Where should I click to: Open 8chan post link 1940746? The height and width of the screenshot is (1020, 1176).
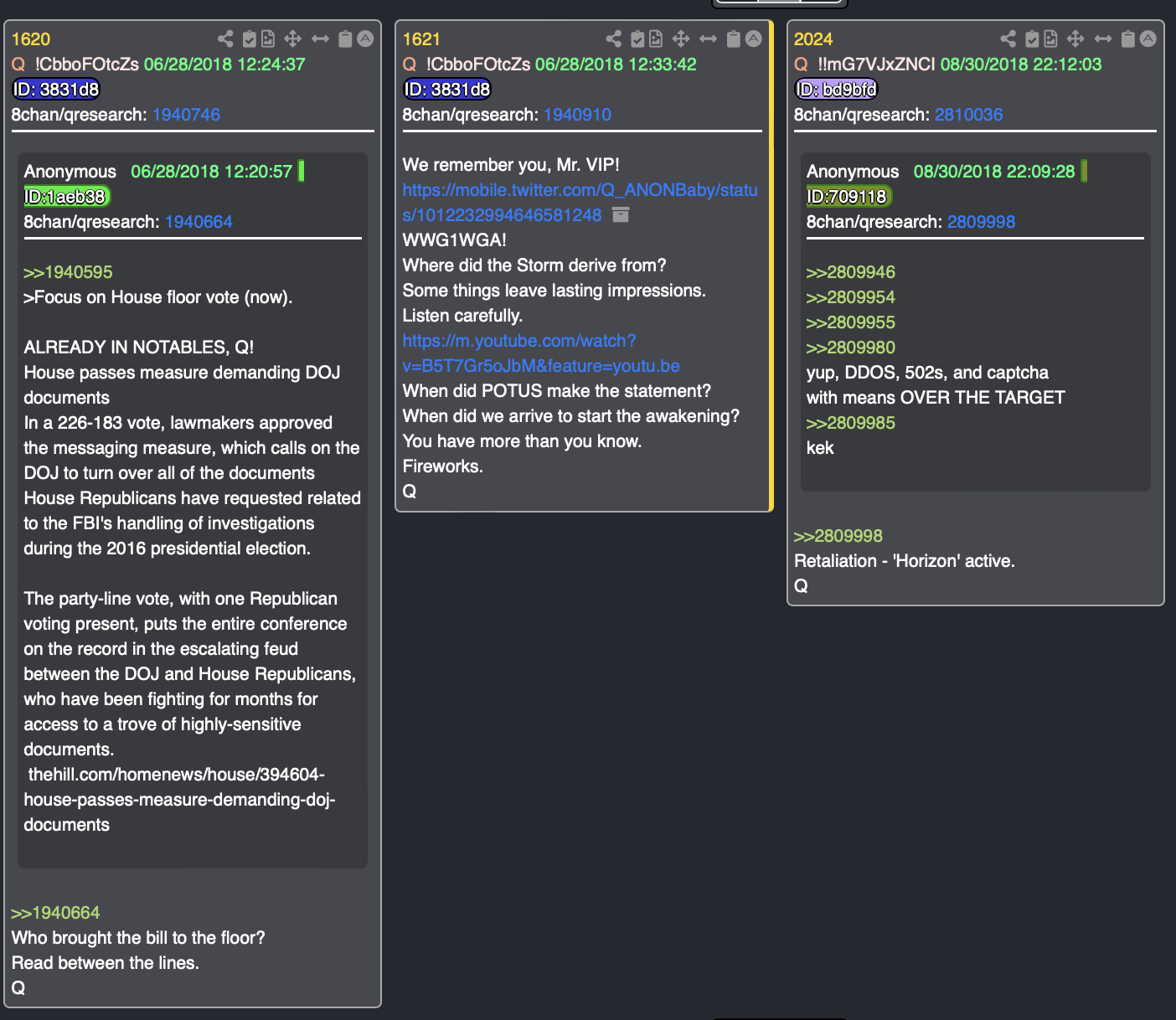coord(186,115)
